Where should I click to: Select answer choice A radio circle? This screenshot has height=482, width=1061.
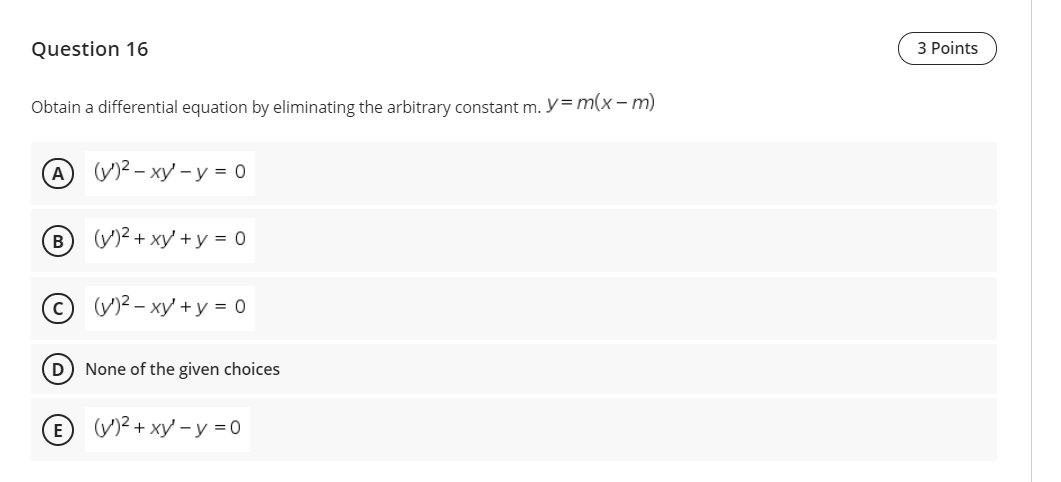point(58,174)
